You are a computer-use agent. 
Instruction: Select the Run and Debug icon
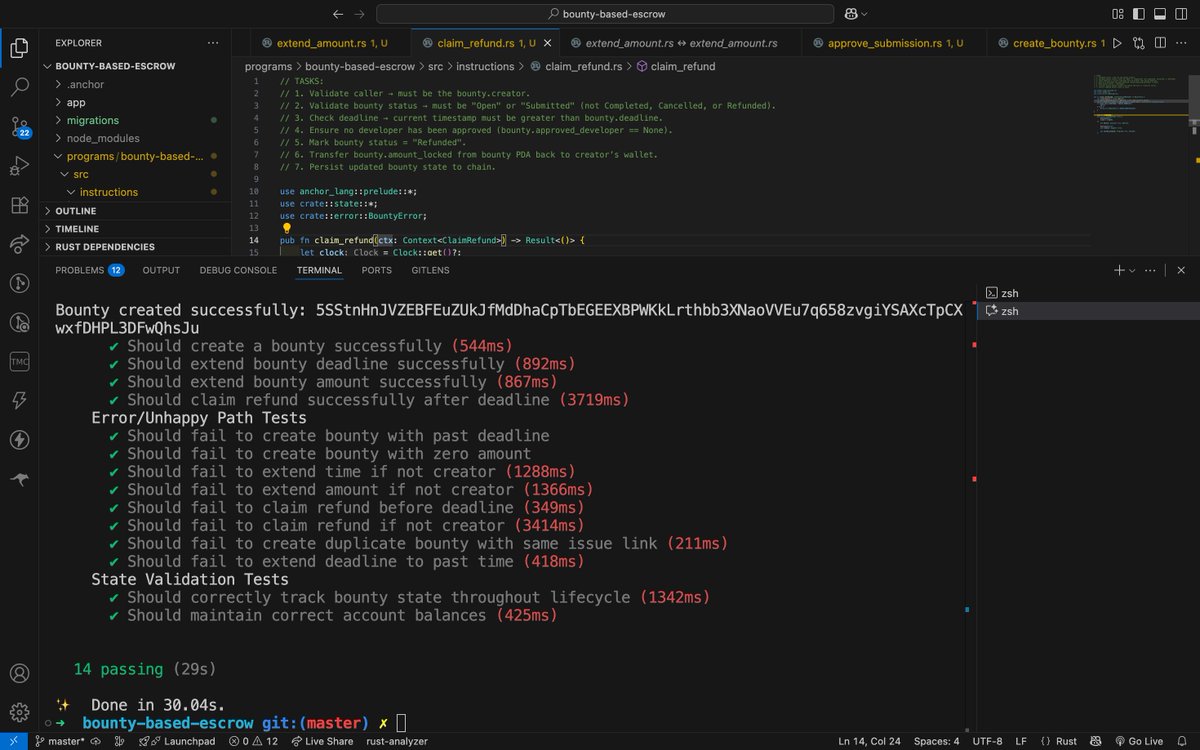[21, 167]
